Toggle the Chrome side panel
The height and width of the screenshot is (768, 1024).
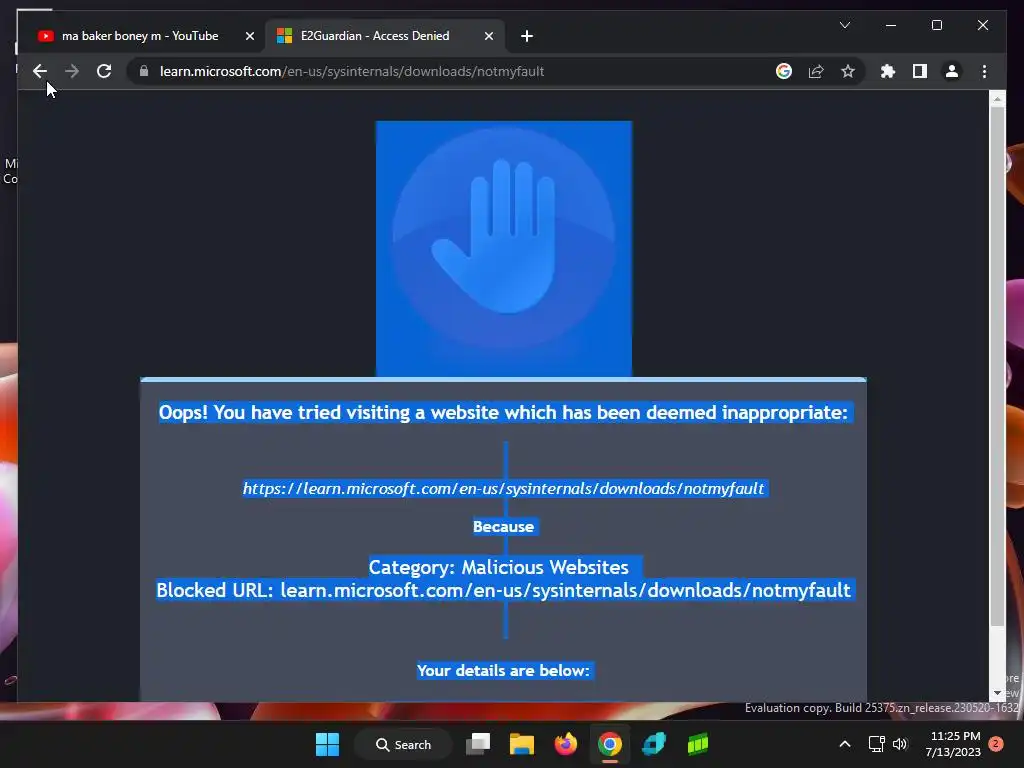pyautogui.click(x=920, y=71)
